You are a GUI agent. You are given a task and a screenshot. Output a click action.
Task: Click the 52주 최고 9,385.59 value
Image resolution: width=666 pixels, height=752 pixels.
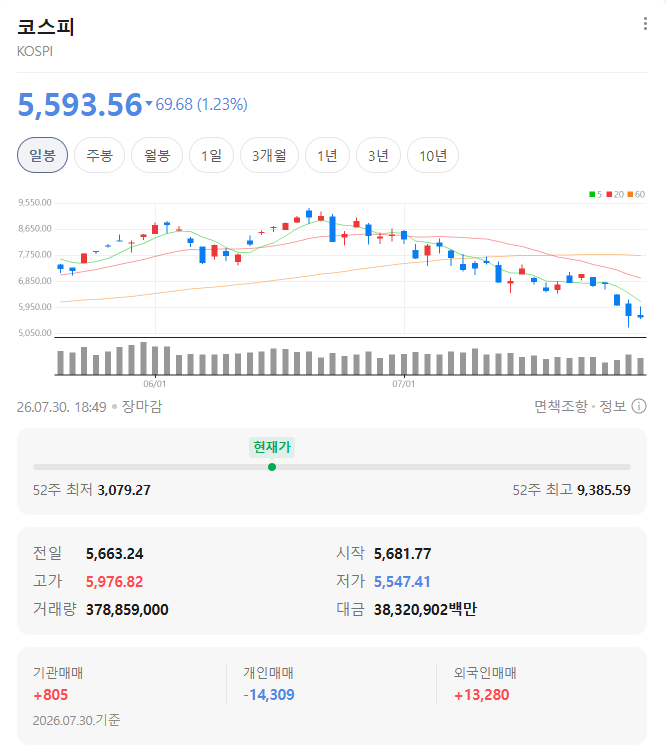tap(604, 490)
